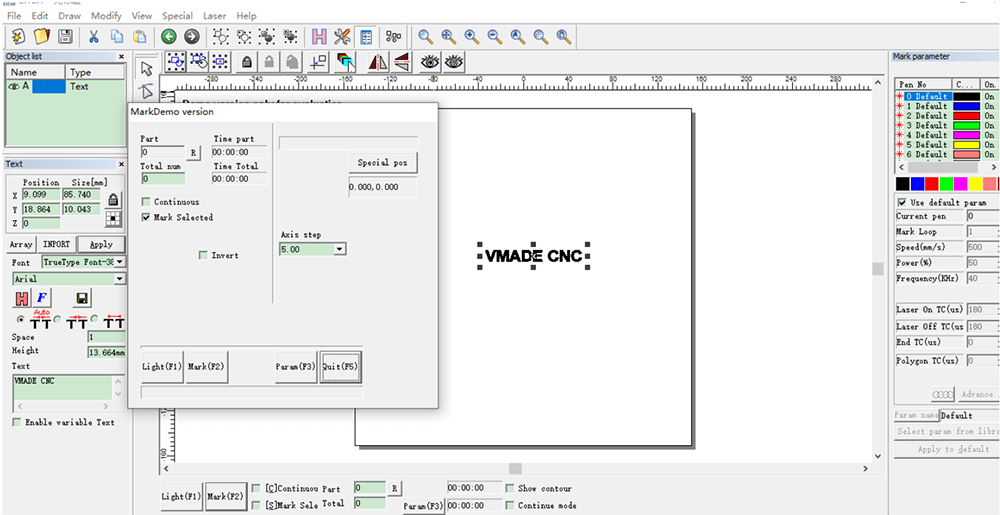The image size is (1000, 515).
Task: Click the blue F font icon
Action: pos(43,298)
